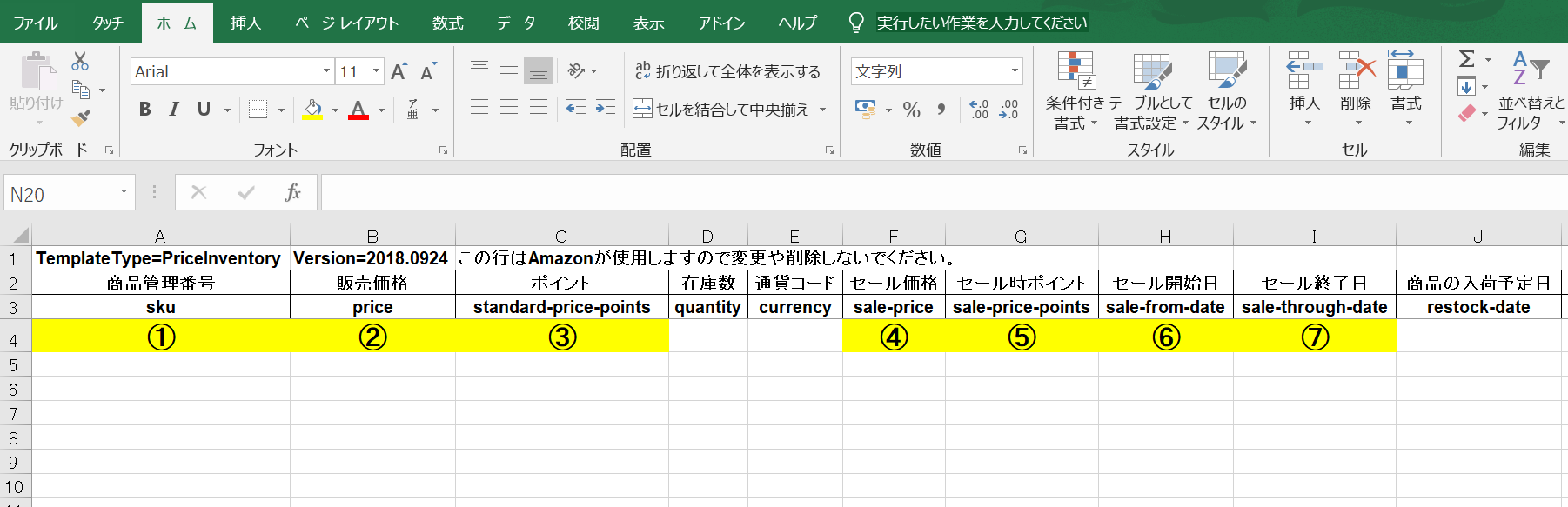Screen dimensions: 1568x507
Task: Click the Paste (貼り付け) icon
Action: 37,71
